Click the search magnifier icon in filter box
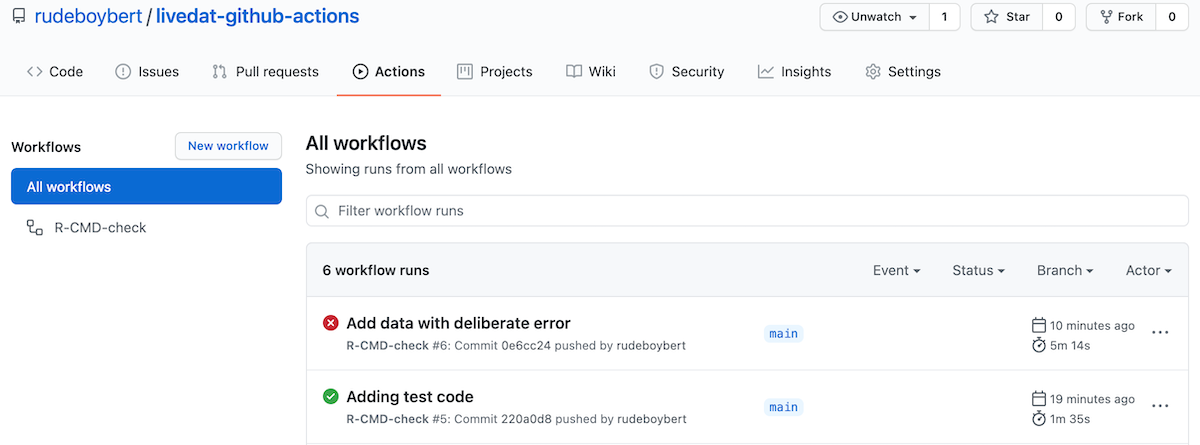 (x=322, y=212)
